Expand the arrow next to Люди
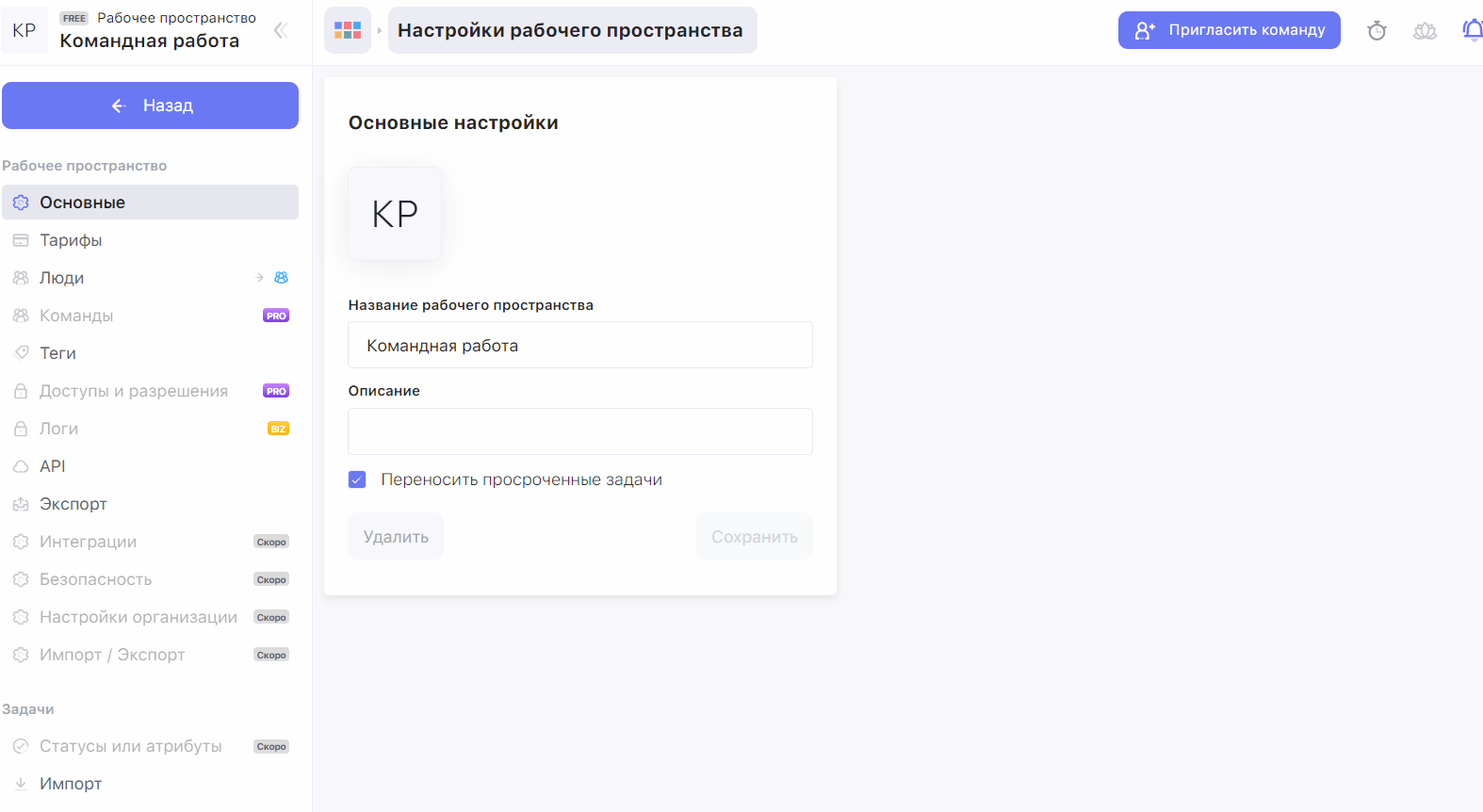 259,278
